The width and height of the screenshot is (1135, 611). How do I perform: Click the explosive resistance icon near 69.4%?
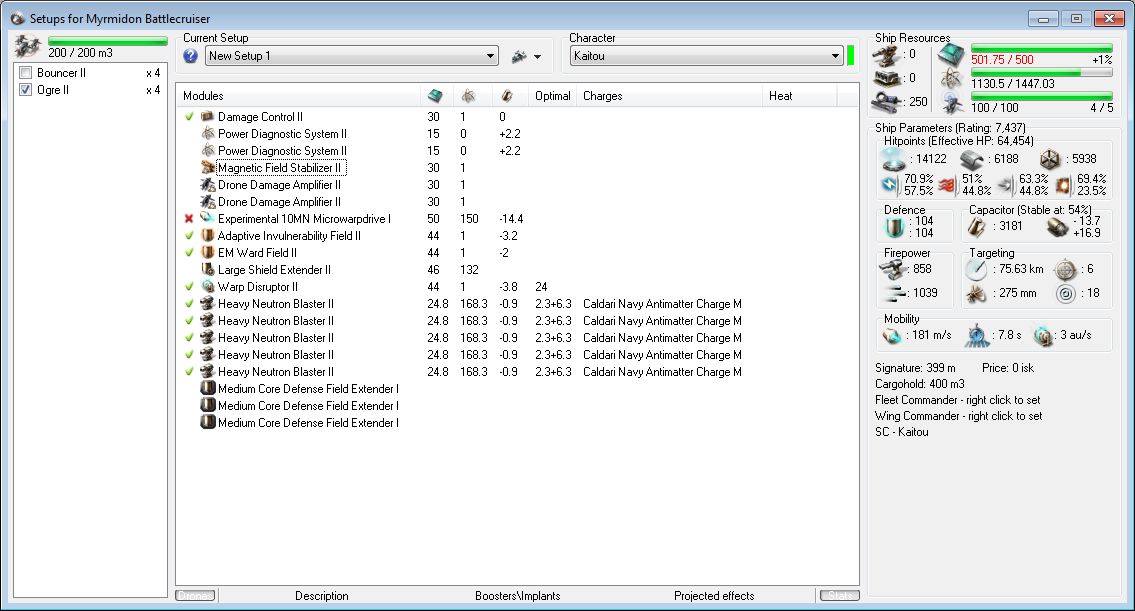pyautogui.click(x=1063, y=185)
